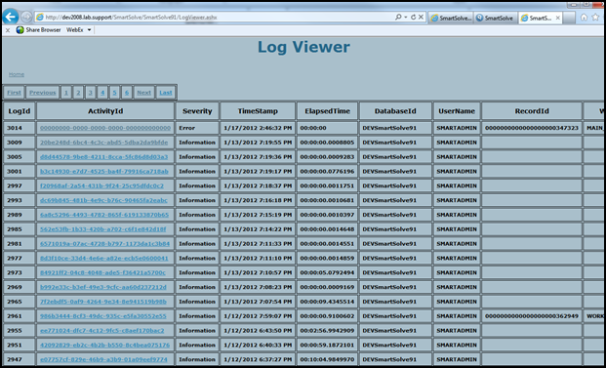The width and height of the screenshot is (606, 368).
Task: Click the RecordId column header
Action: pyautogui.click(x=532, y=111)
